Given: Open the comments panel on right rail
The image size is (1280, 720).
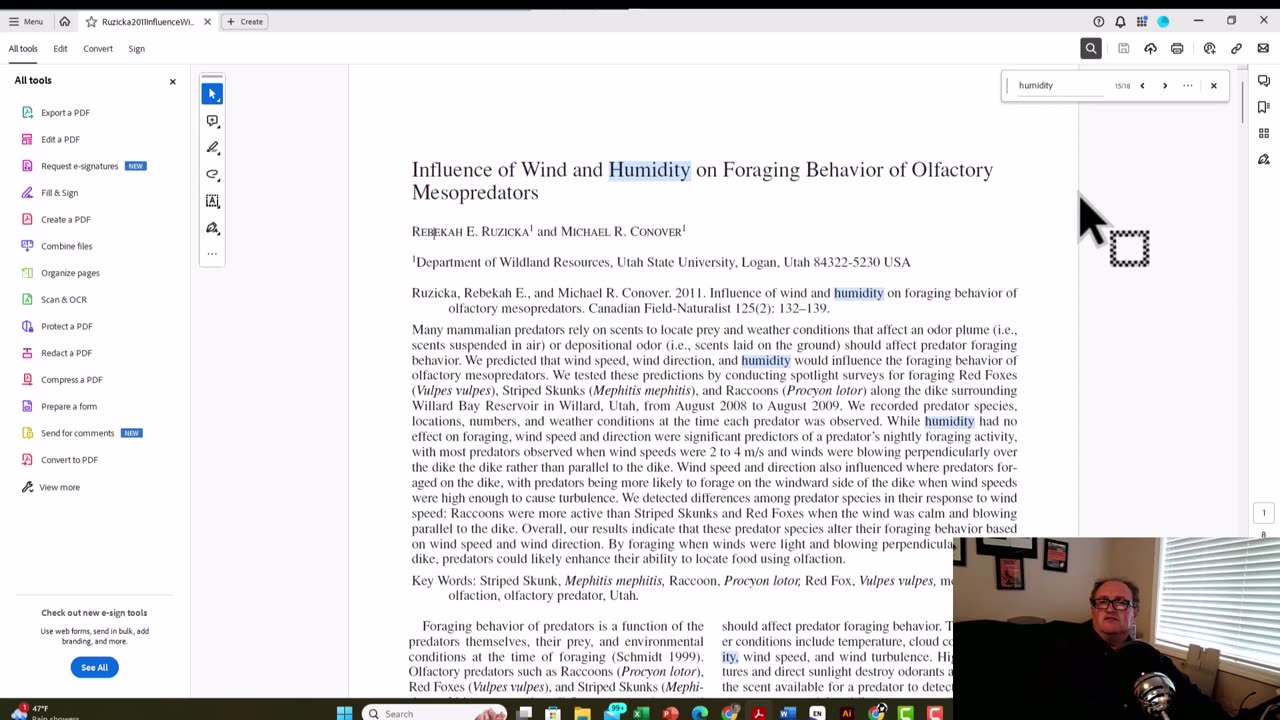Looking at the screenshot, I should point(1264,81).
